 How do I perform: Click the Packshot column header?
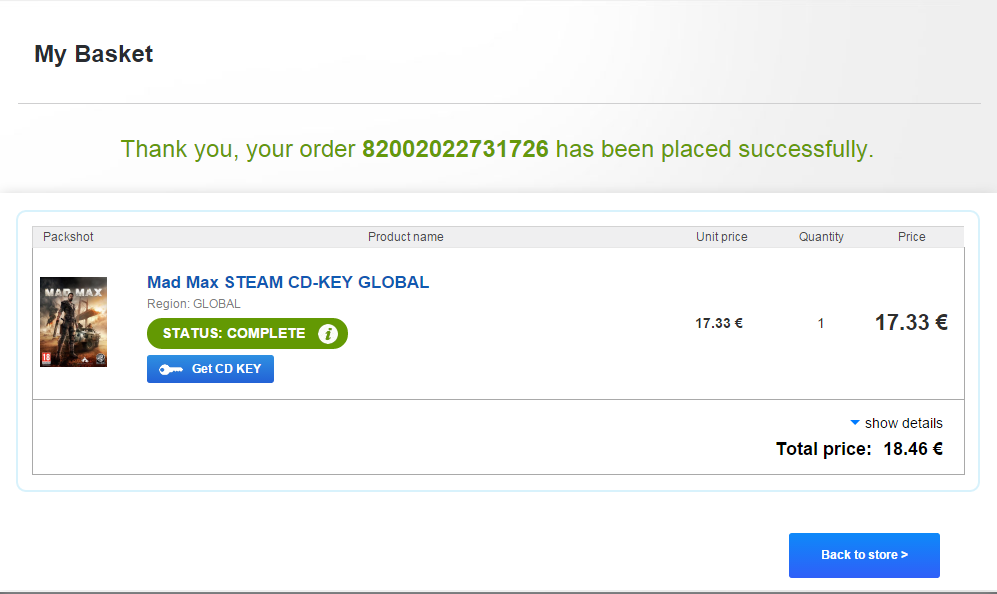68,237
